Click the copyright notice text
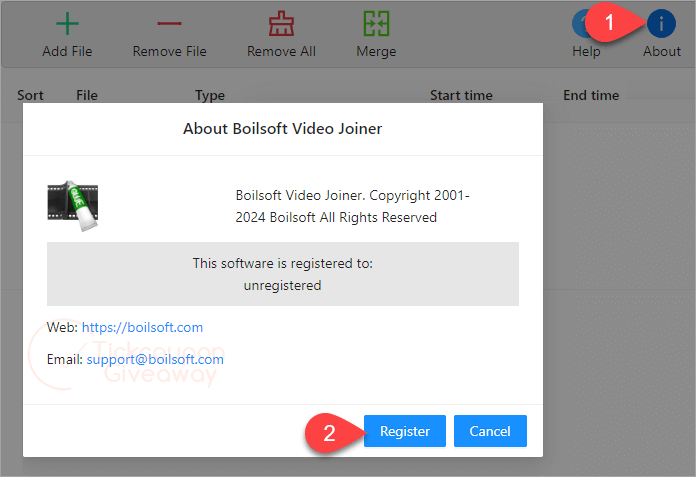 352,206
